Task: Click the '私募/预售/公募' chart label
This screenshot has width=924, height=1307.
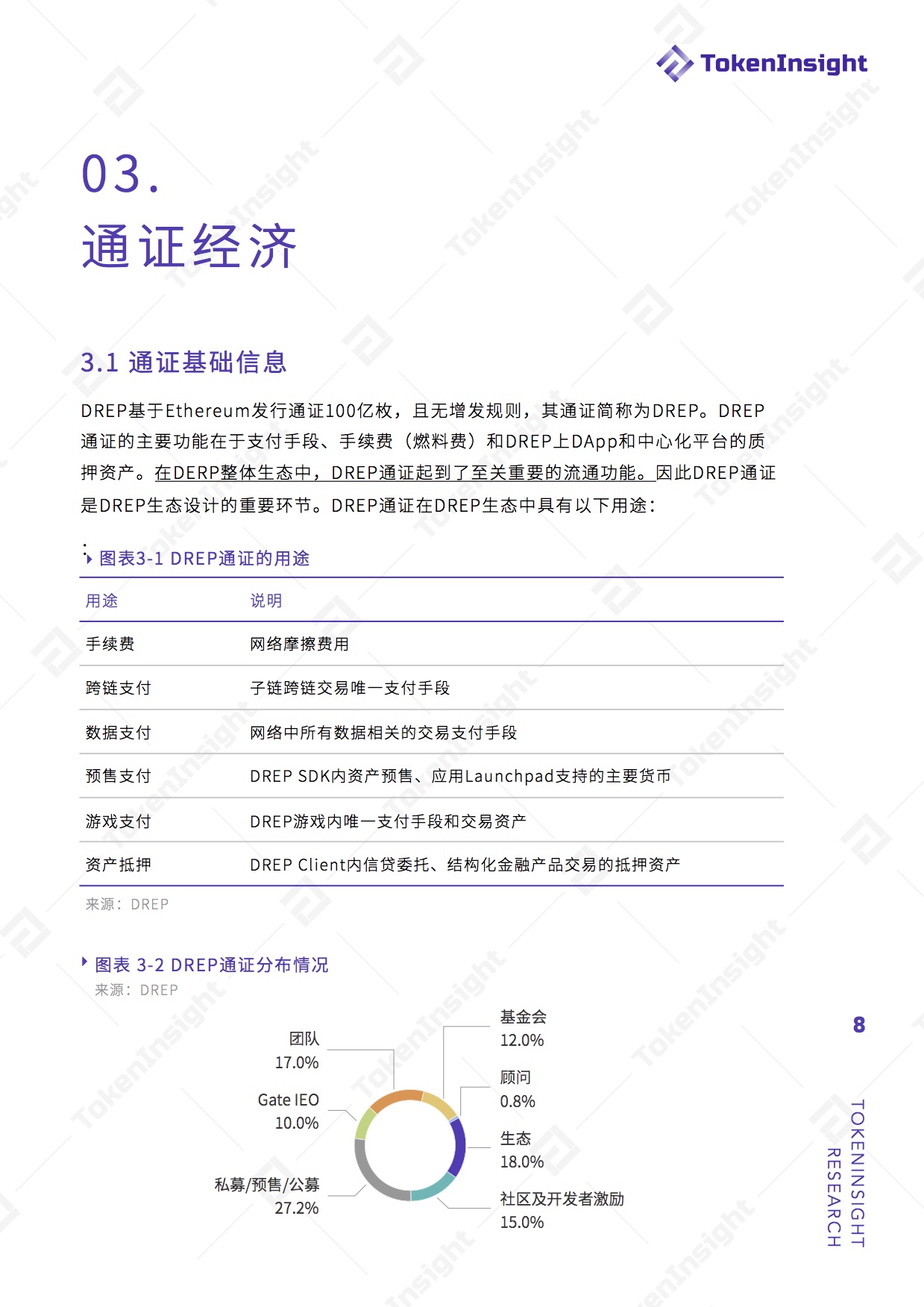Action: (267, 1185)
